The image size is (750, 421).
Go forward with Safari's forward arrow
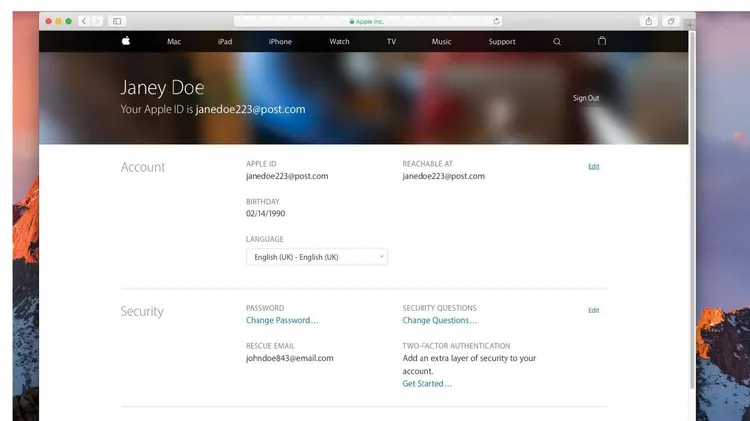click(x=97, y=21)
